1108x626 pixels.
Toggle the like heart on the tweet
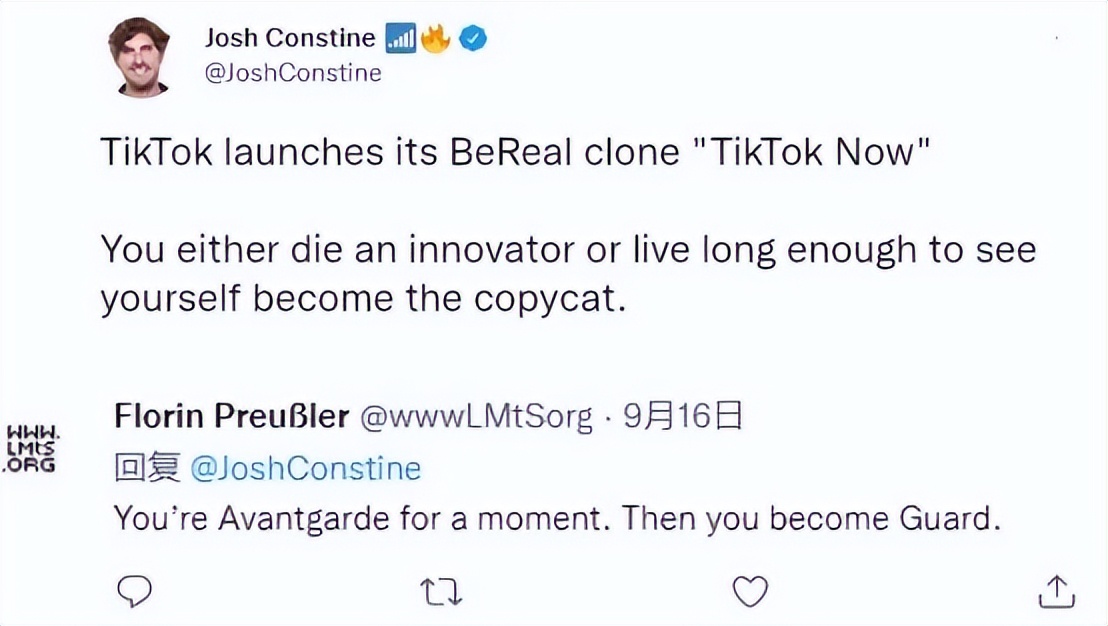pyautogui.click(x=749, y=591)
